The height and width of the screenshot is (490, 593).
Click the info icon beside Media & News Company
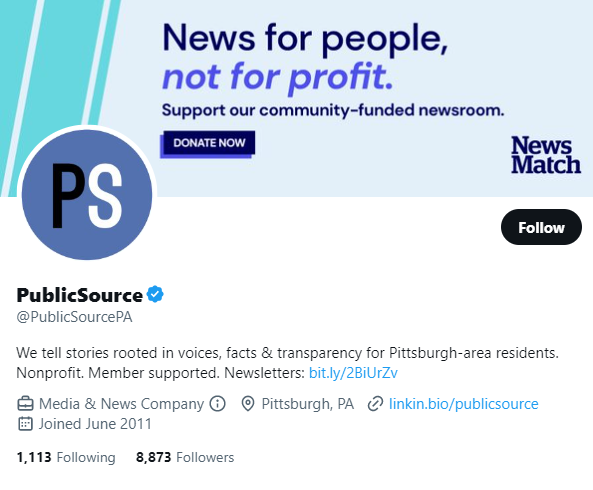tap(217, 403)
